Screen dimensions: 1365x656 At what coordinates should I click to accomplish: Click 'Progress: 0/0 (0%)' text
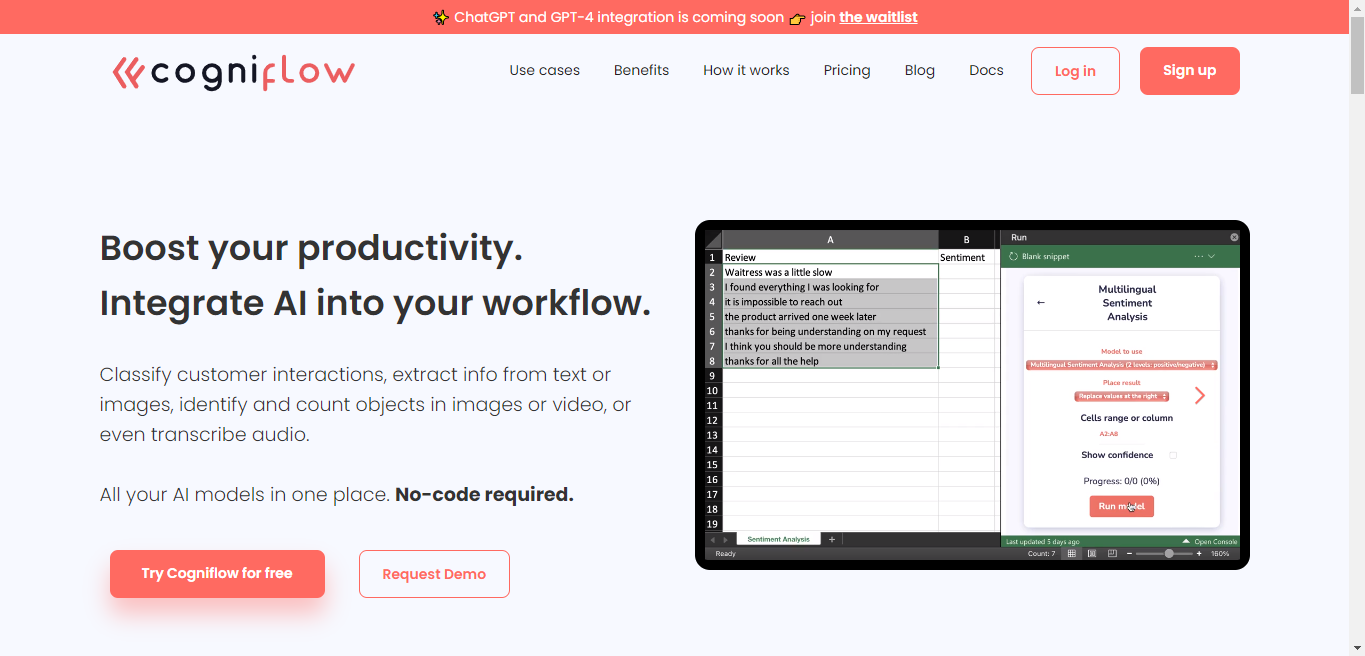pos(1121,481)
